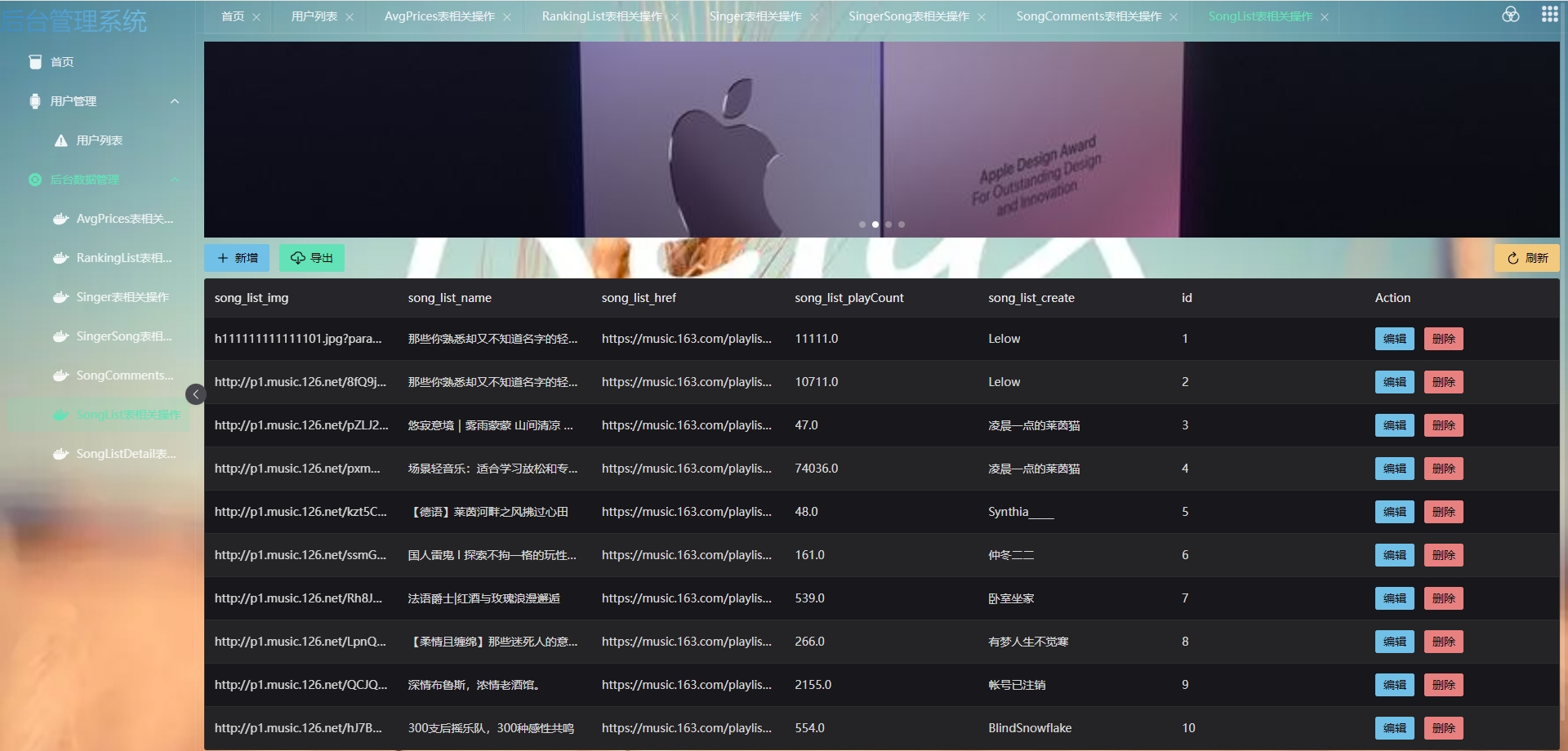The image size is (1568, 751).
Task: Switch to the SingerSong表相关操作 tab
Action: tap(909, 16)
